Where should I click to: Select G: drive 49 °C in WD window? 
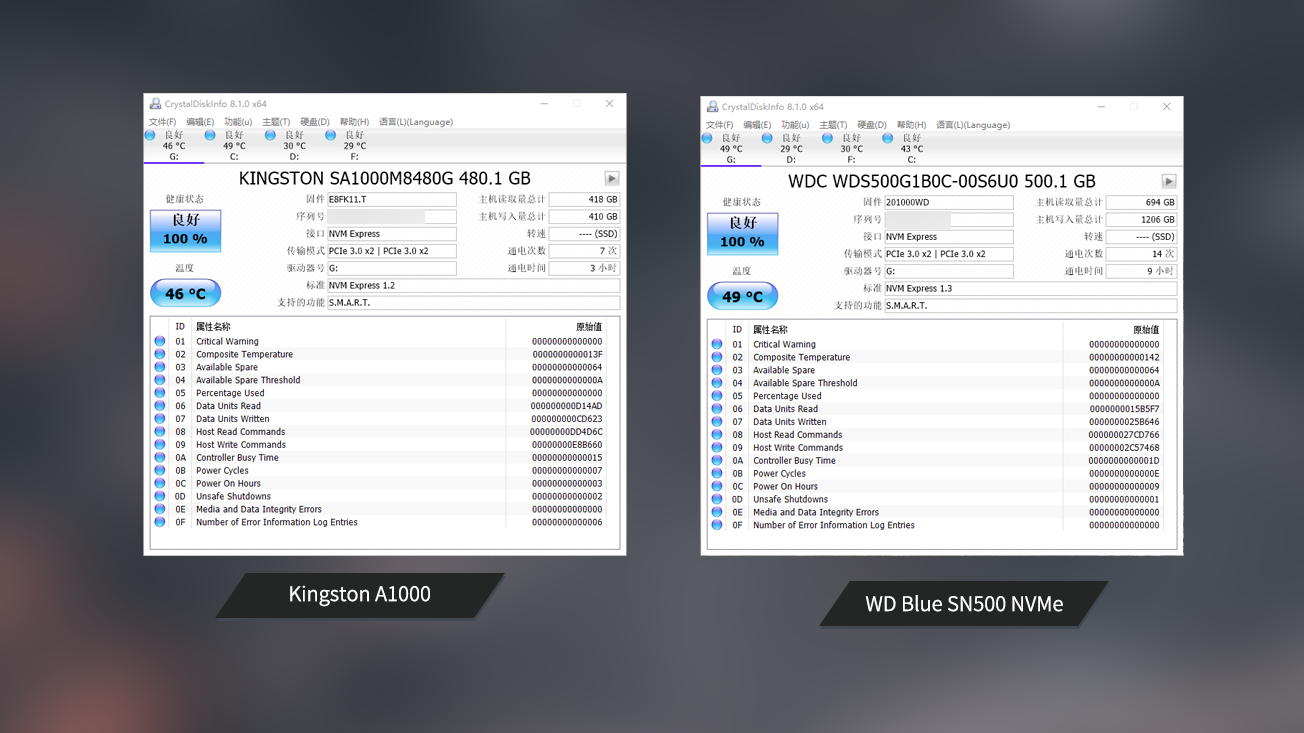tap(731, 149)
